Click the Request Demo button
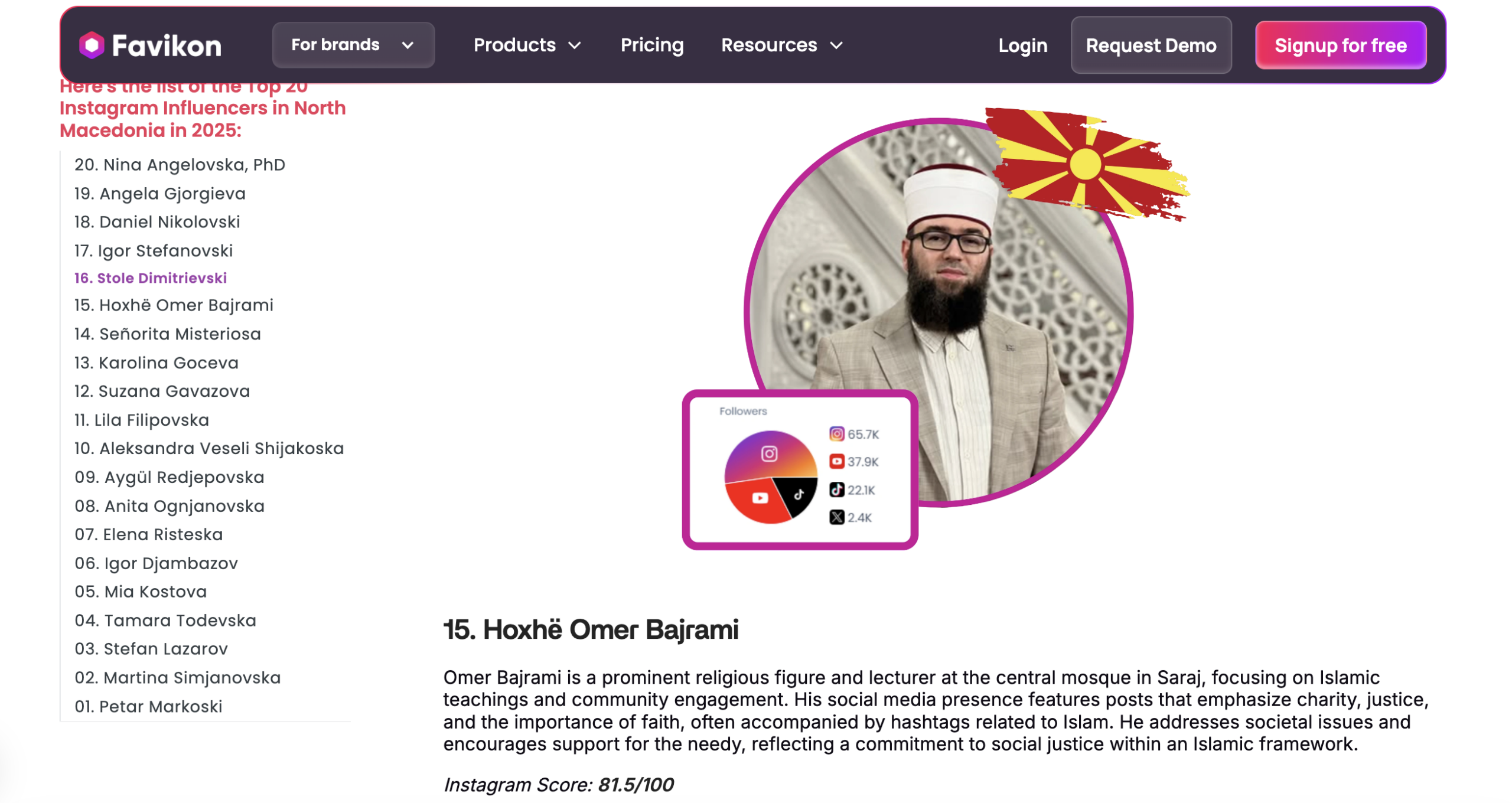Image resolution: width=1512 pixels, height=803 pixels. [1150, 45]
